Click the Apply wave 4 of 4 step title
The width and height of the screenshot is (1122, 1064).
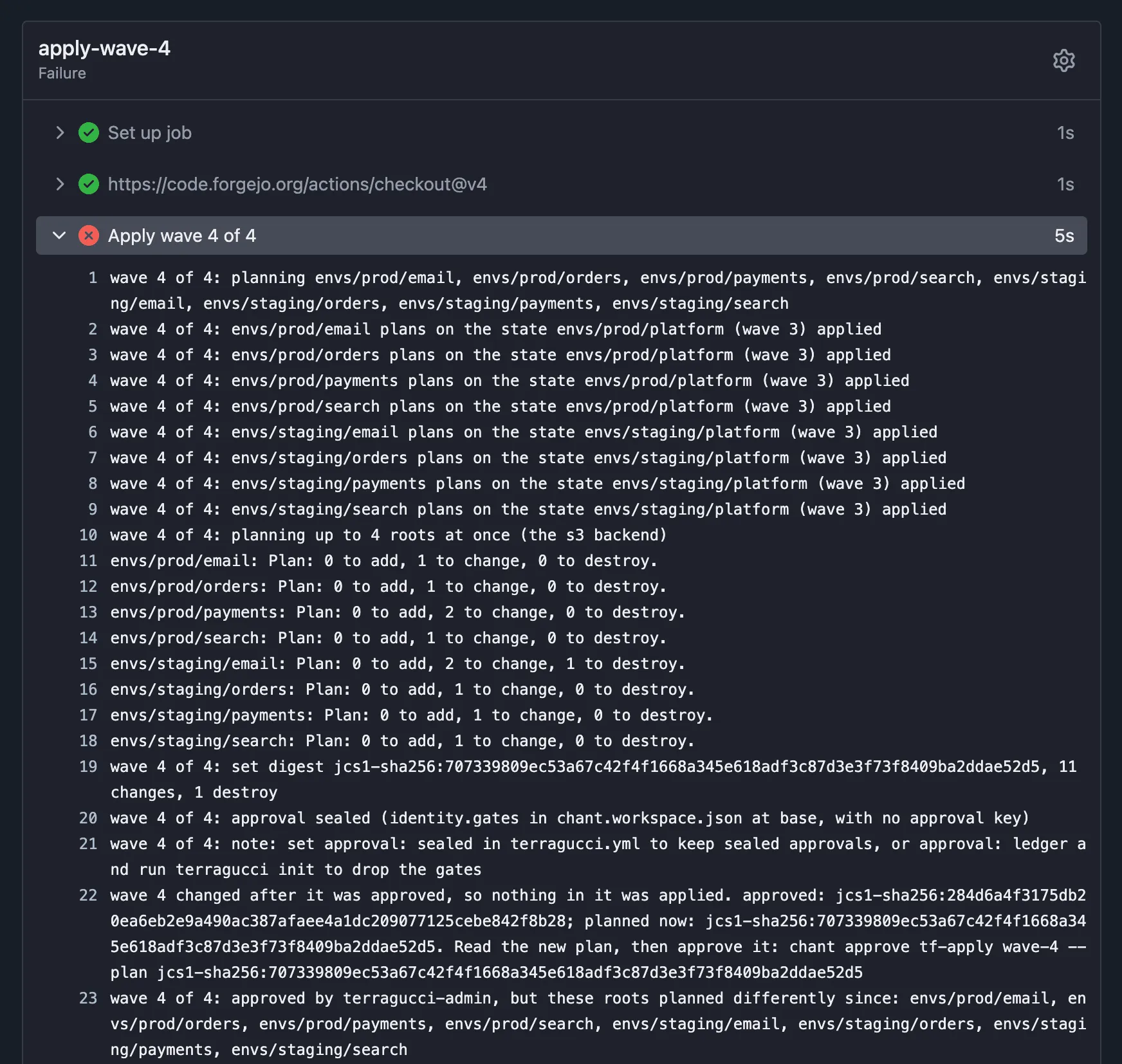click(182, 235)
